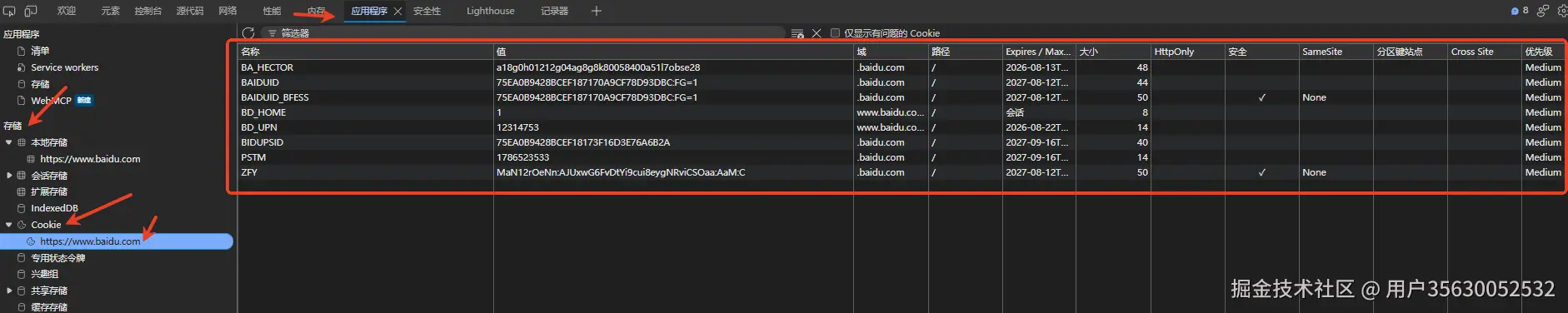Clear all cookies icon next to filter
Viewport: 1568px width, 313px height.
point(797,33)
